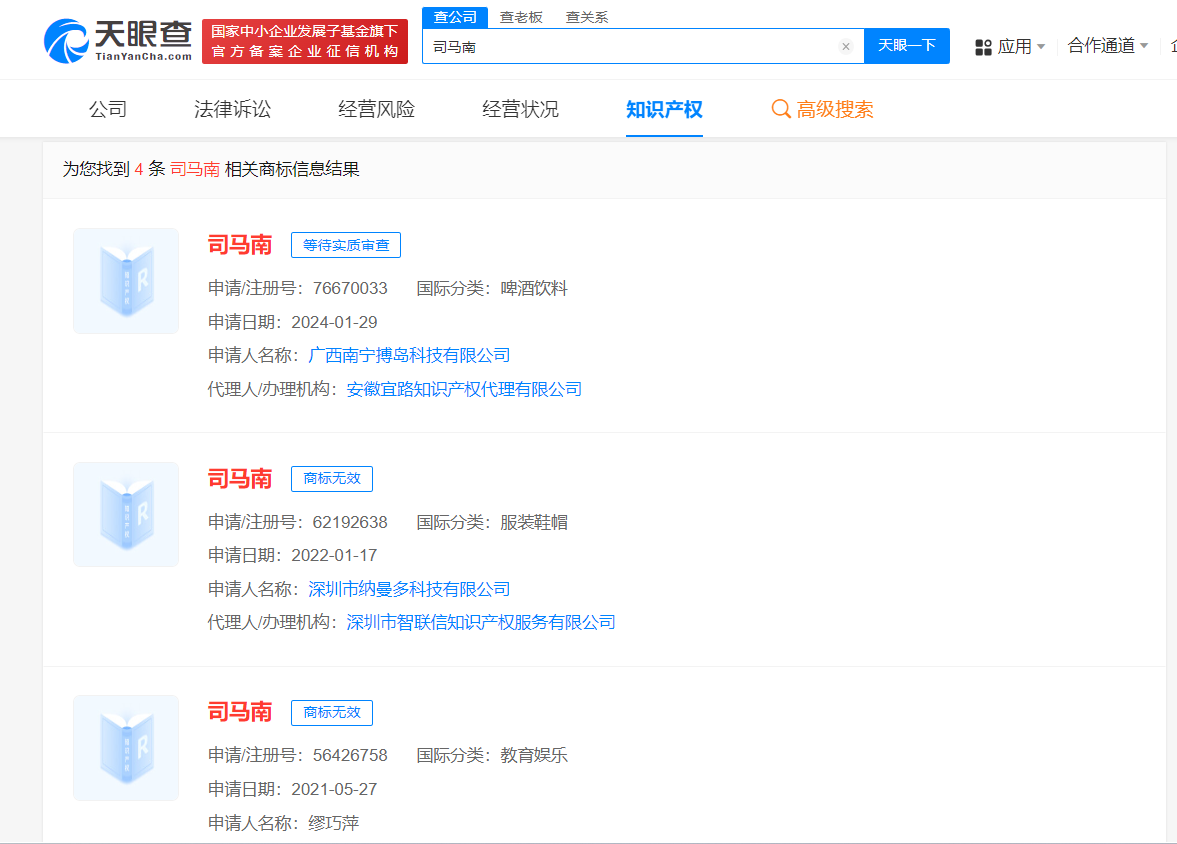Screen dimensions: 1177x844
Task: Switch to the 查公司 search tab
Action: pos(455,17)
